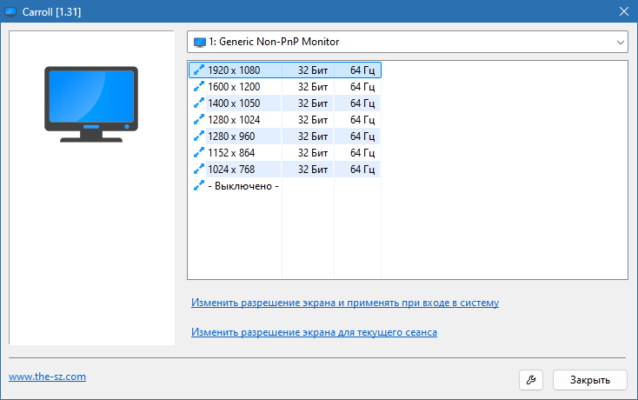Image resolution: width=638 pixels, height=400 pixels.
Task: Click the resize icon beside 1152 x 864
Action: tap(199, 153)
